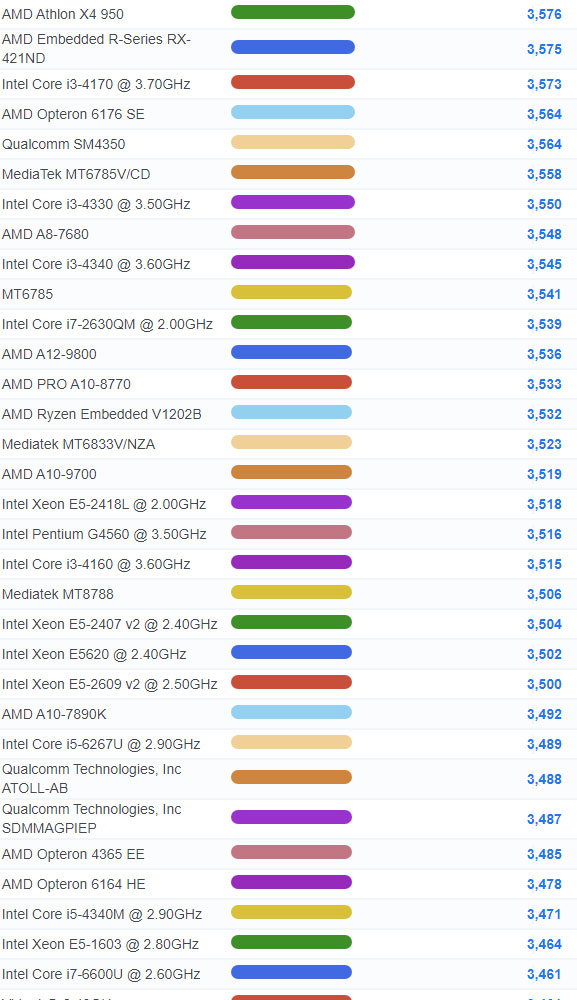Open AMD Opteron 4365 EE entry
Viewport: 577px width, 1000px height.
tap(73, 854)
